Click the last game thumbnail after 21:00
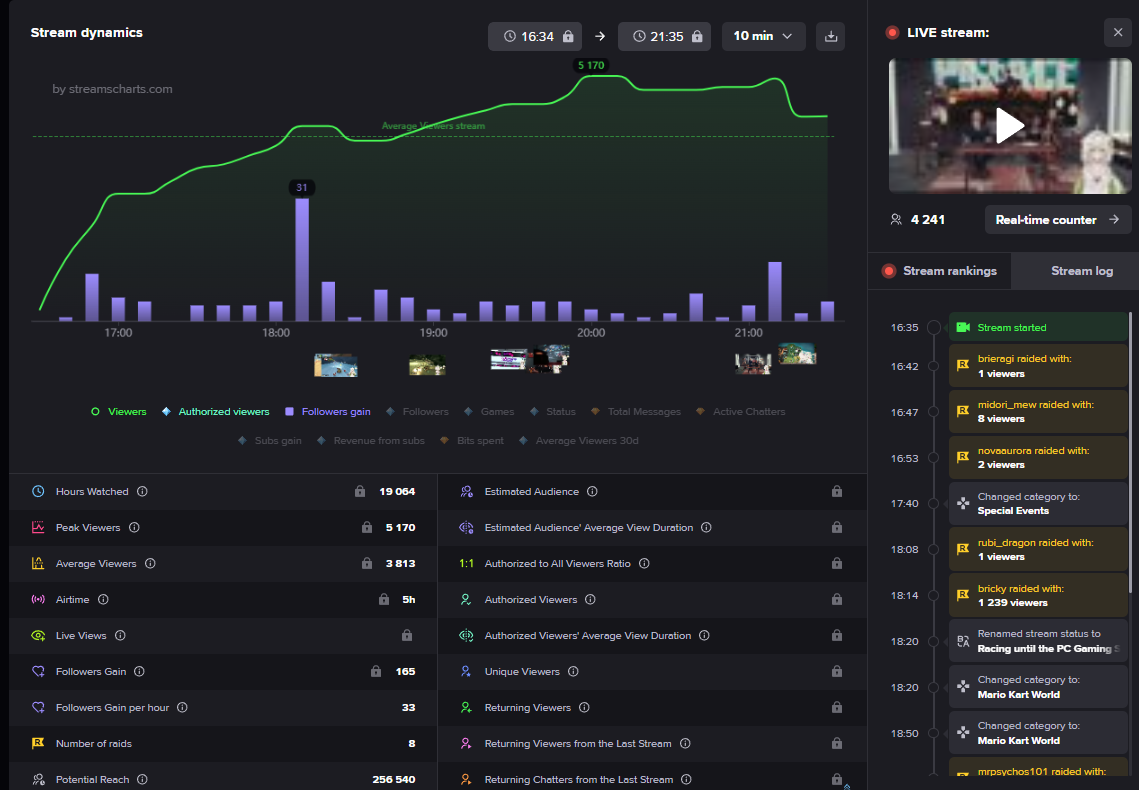Image resolution: width=1139 pixels, height=790 pixels. [x=798, y=354]
